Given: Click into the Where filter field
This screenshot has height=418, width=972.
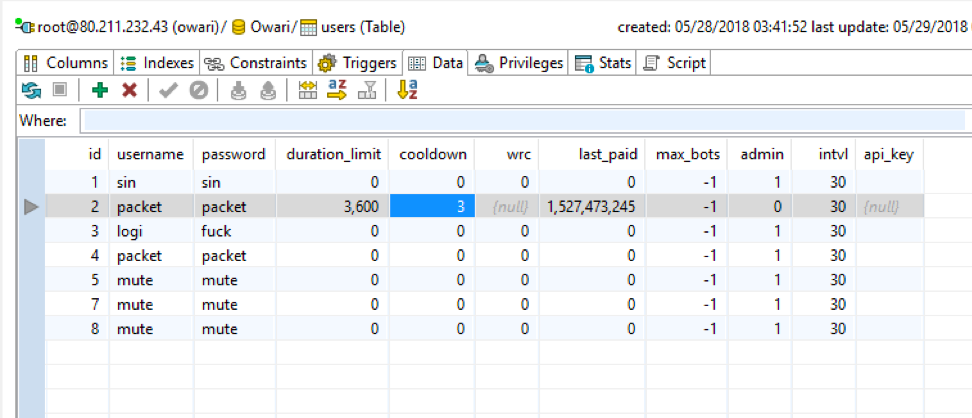Looking at the screenshot, I should (522, 121).
